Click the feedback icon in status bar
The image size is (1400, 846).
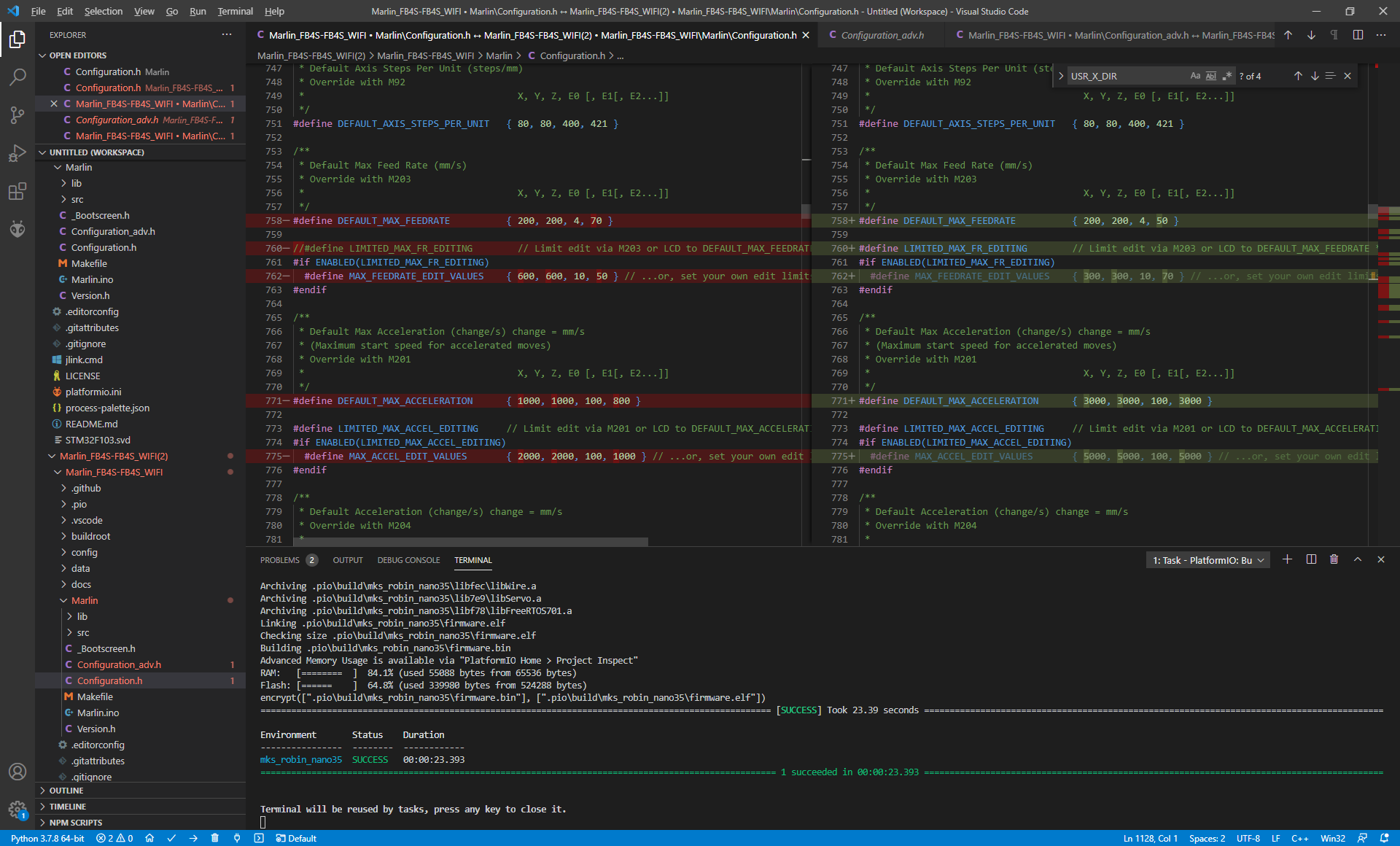[1362, 838]
